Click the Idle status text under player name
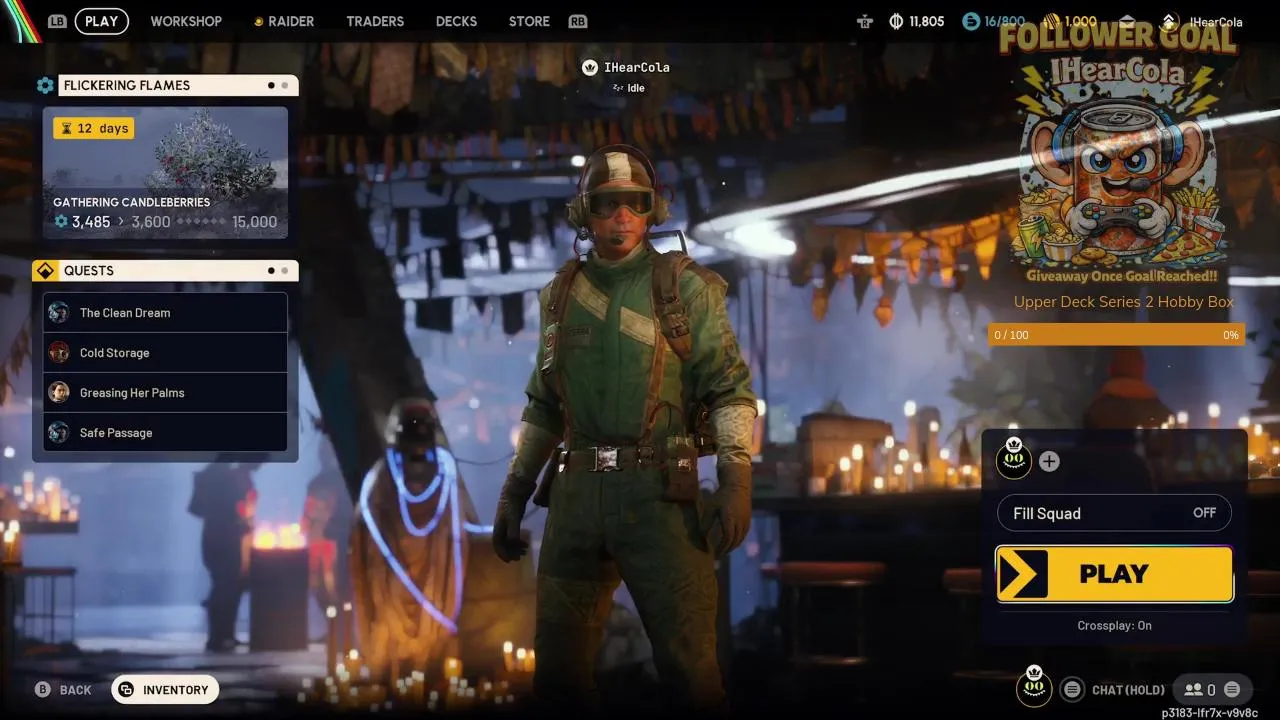Screen dimensions: 1280x720 tap(636, 88)
